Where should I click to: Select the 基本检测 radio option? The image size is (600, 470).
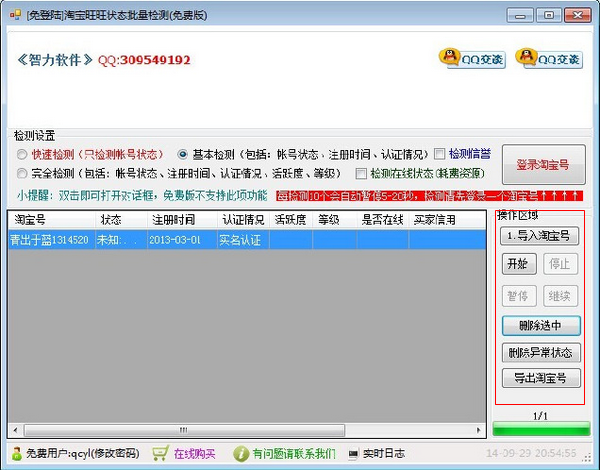point(183,154)
